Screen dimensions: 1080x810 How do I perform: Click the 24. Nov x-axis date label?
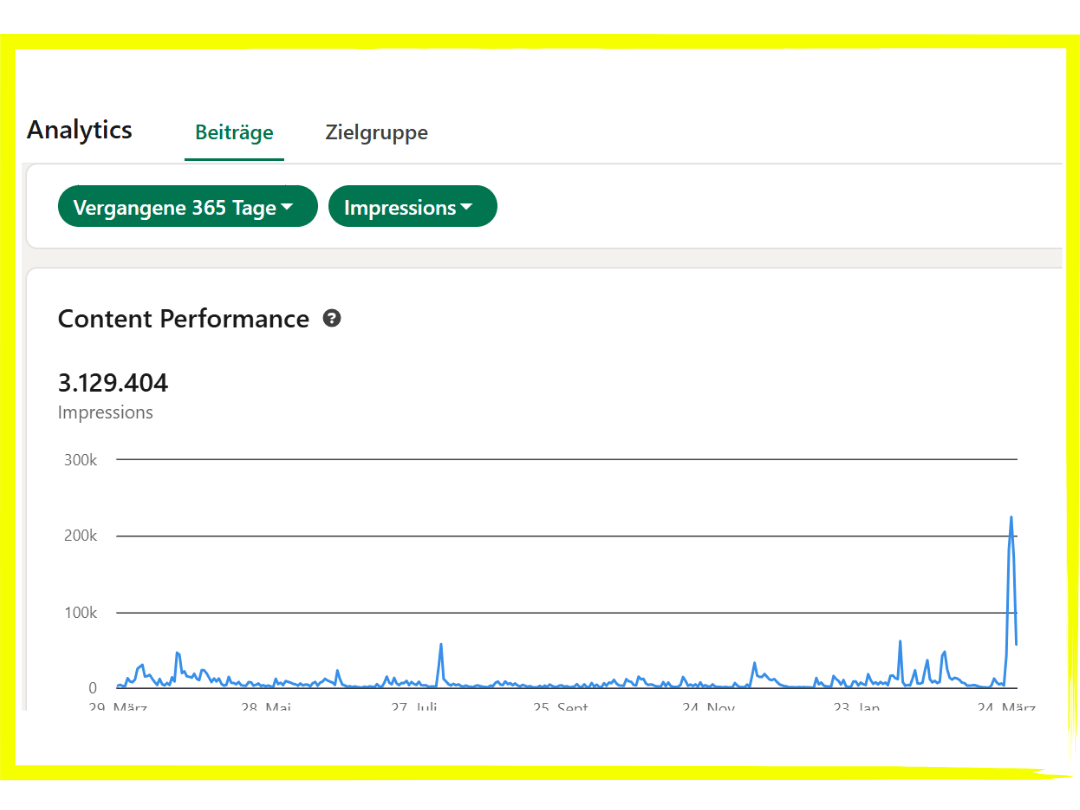708,707
